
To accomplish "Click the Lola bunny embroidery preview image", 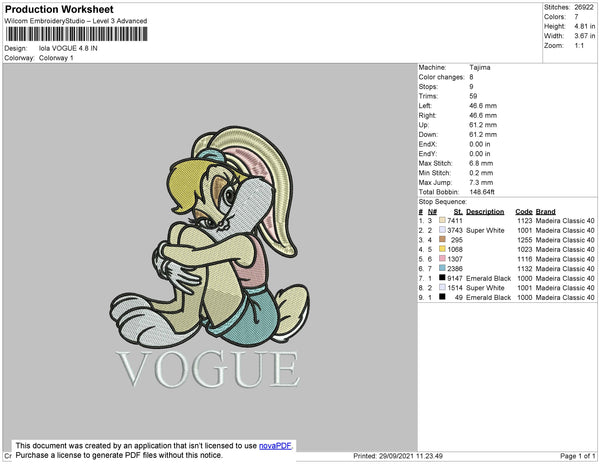I will coord(210,236).
